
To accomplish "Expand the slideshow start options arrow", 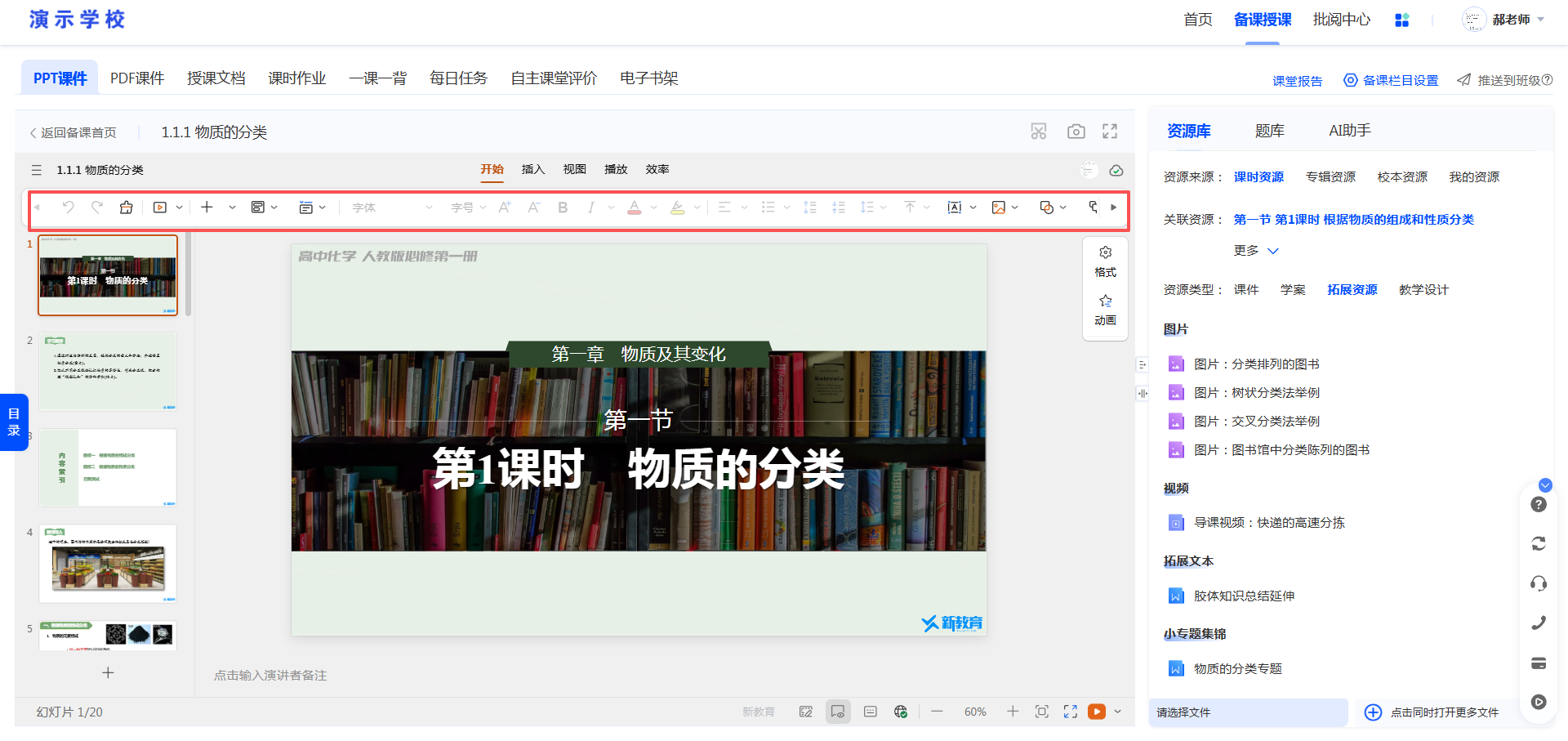I will [180, 208].
